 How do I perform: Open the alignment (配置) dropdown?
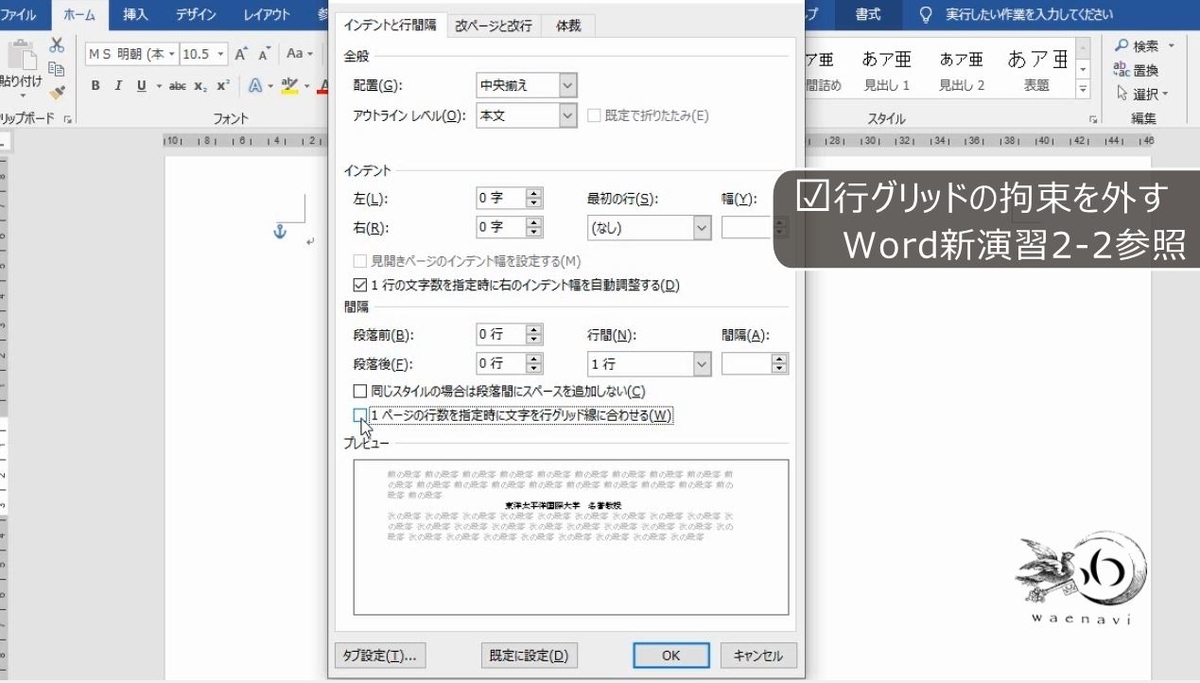click(x=568, y=85)
